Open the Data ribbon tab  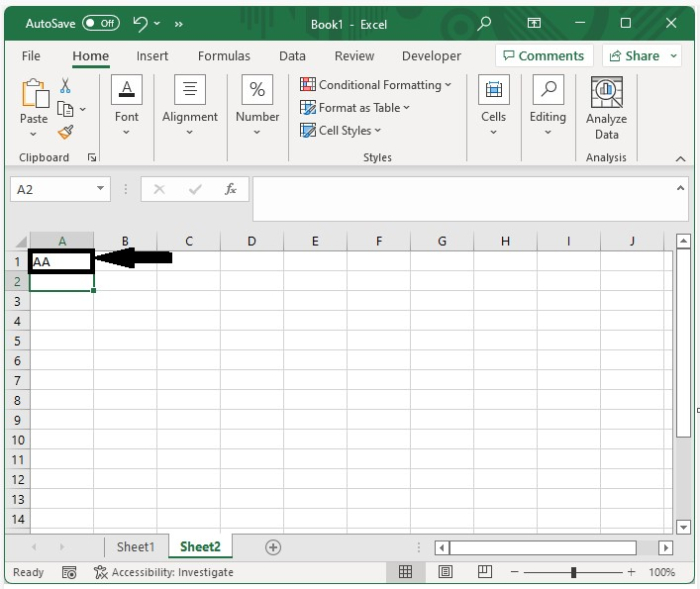click(292, 56)
